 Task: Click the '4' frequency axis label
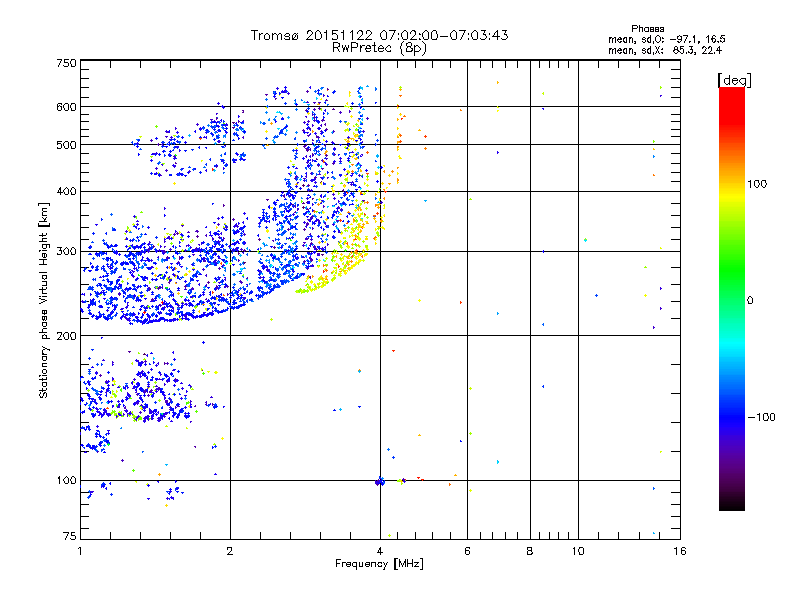pos(380,551)
